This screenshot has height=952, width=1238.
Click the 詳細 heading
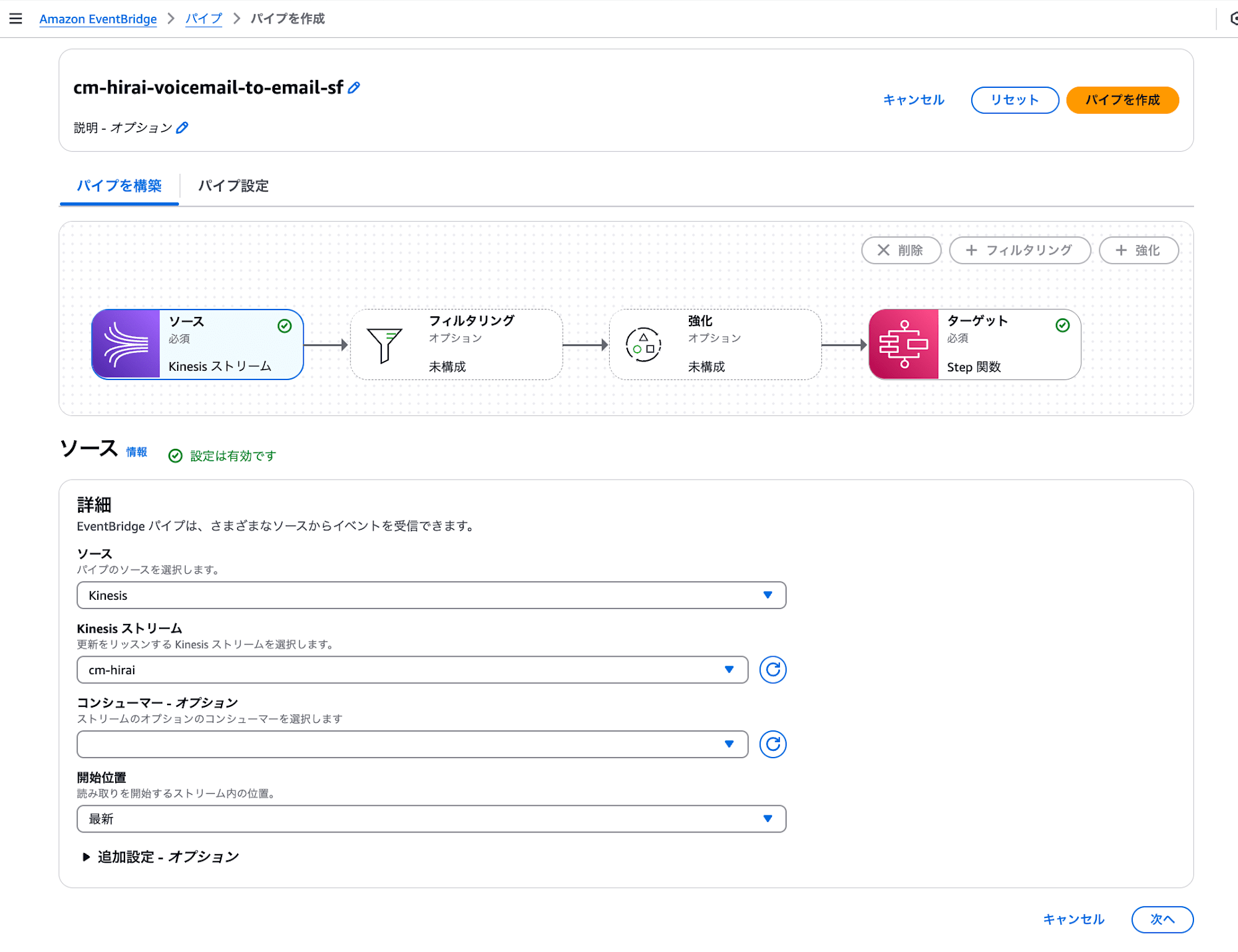pyautogui.click(x=94, y=505)
